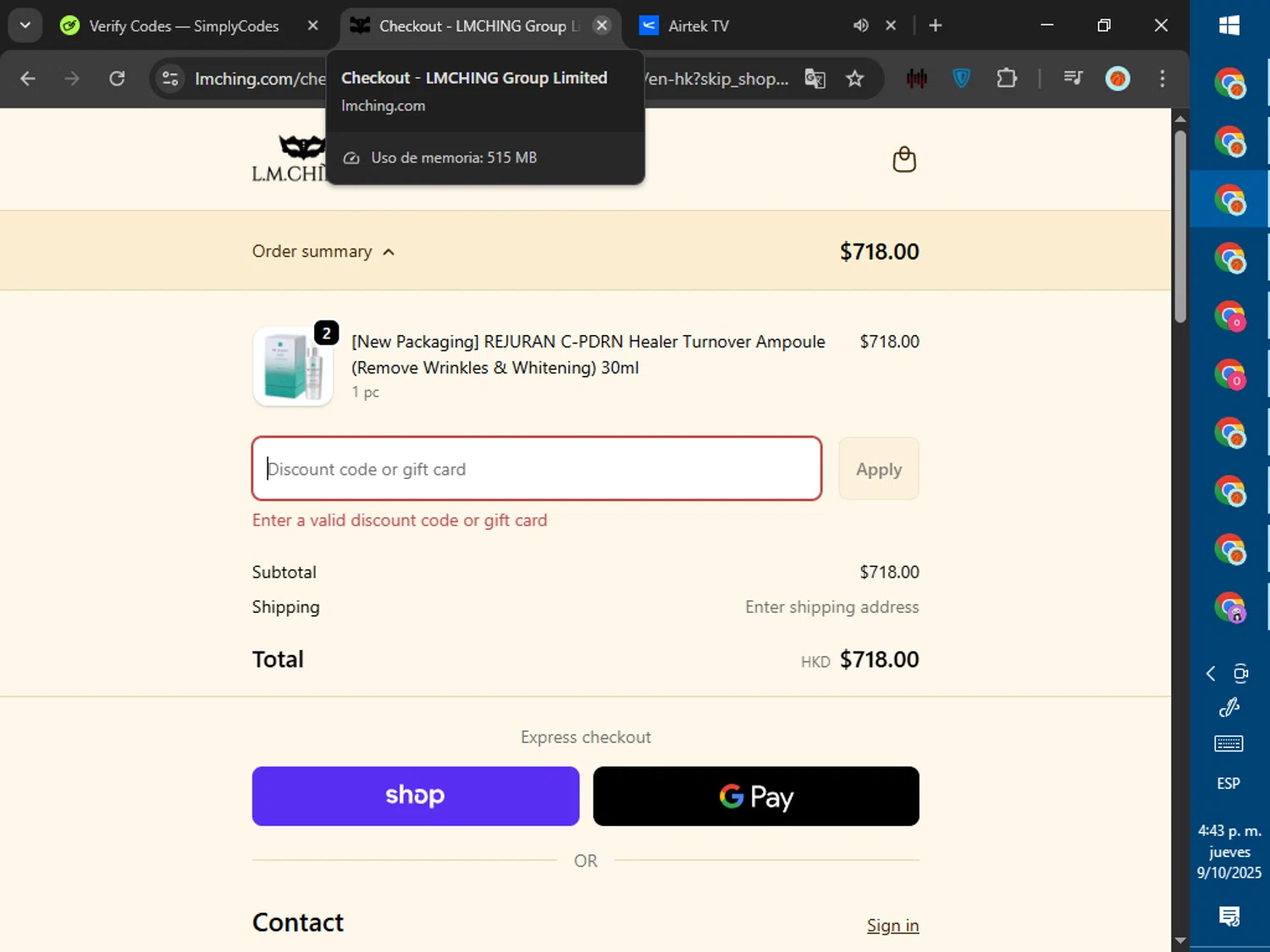
Task: Open Chrome's three-dot menu
Action: click(x=1162, y=79)
